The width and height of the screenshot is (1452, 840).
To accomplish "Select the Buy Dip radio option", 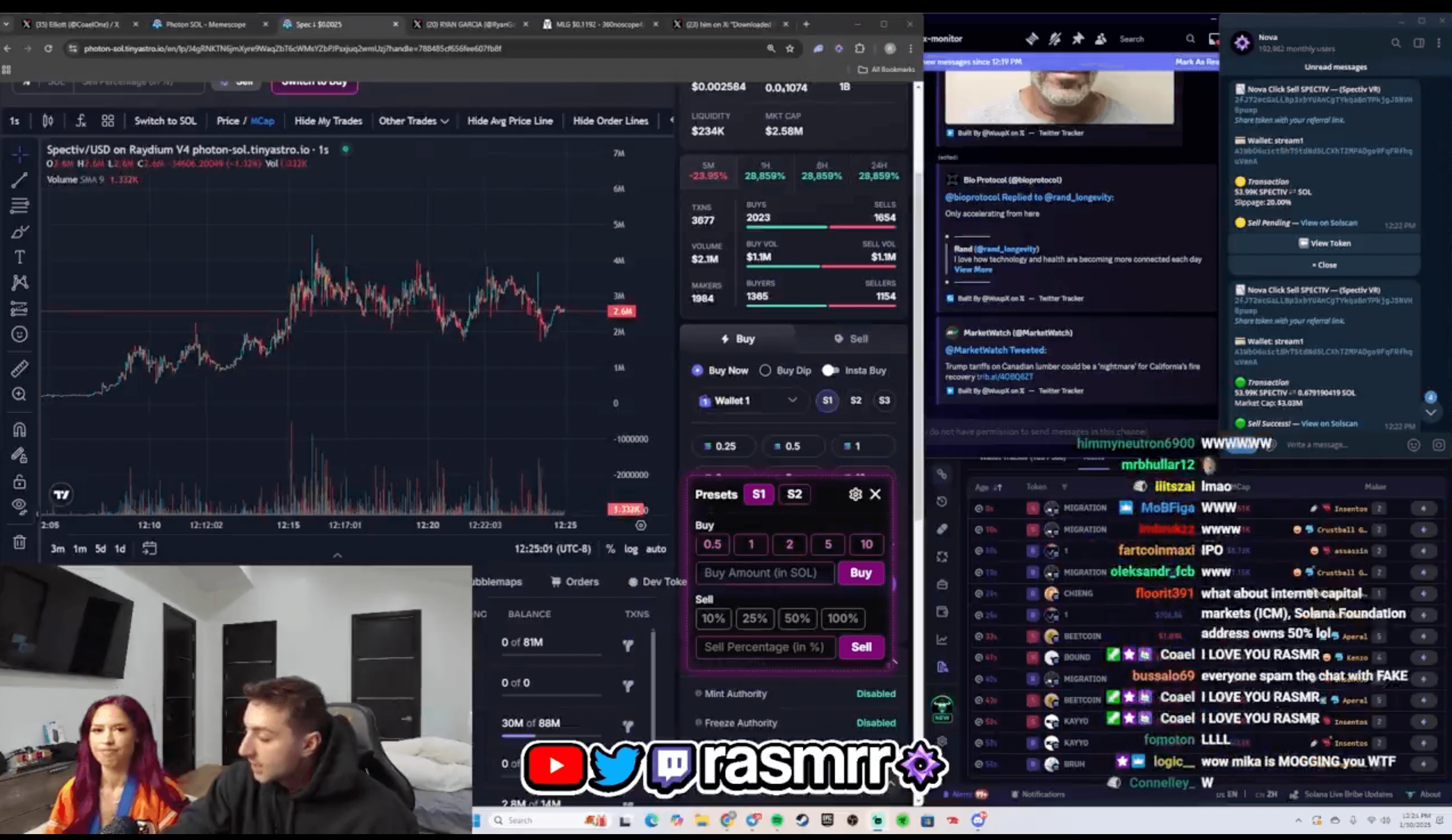I will coord(785,370).
